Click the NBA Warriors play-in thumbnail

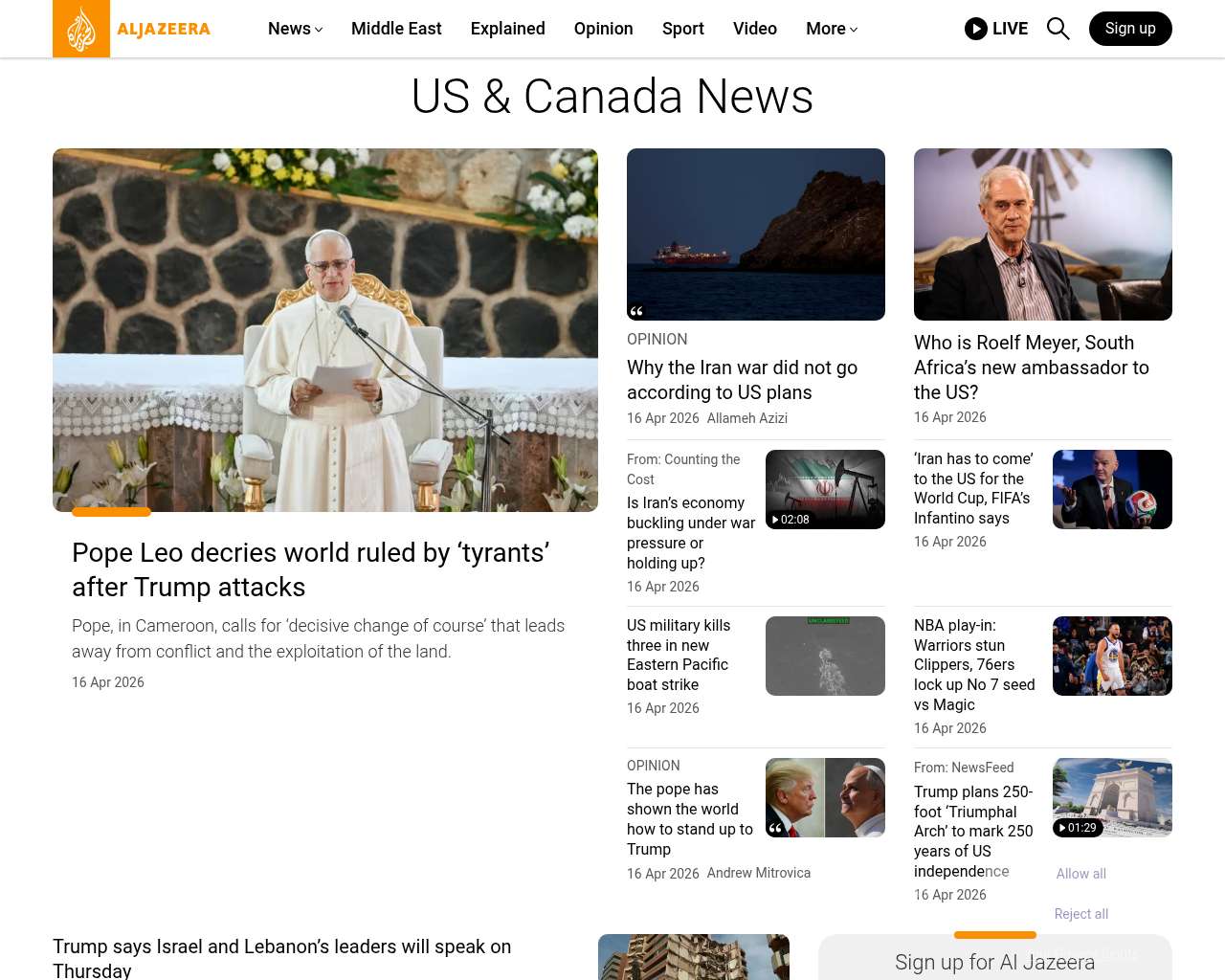[1112, 656]
